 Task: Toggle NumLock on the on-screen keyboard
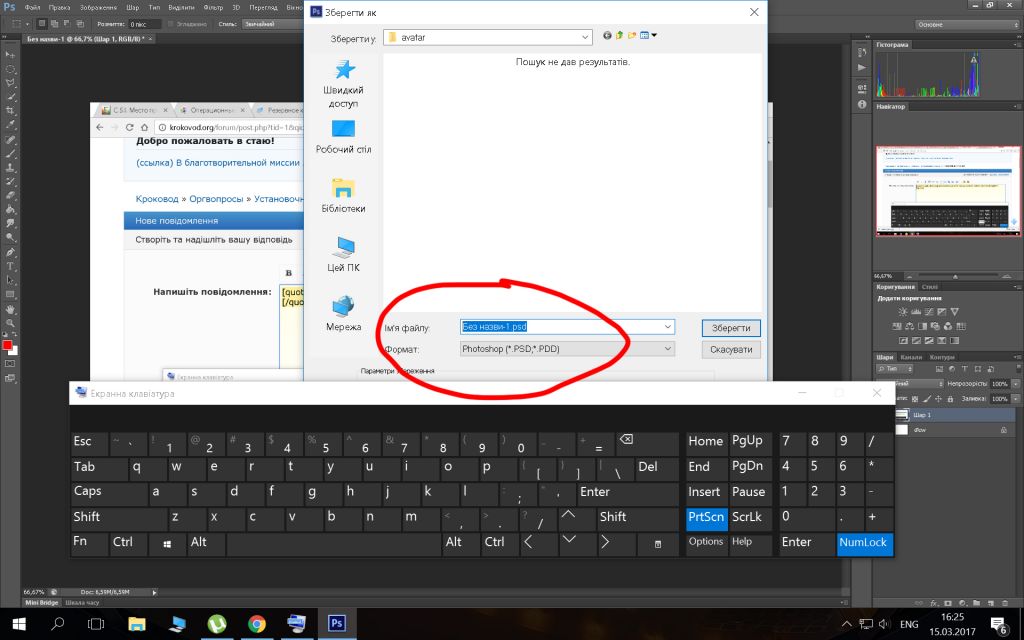point(863,543)
